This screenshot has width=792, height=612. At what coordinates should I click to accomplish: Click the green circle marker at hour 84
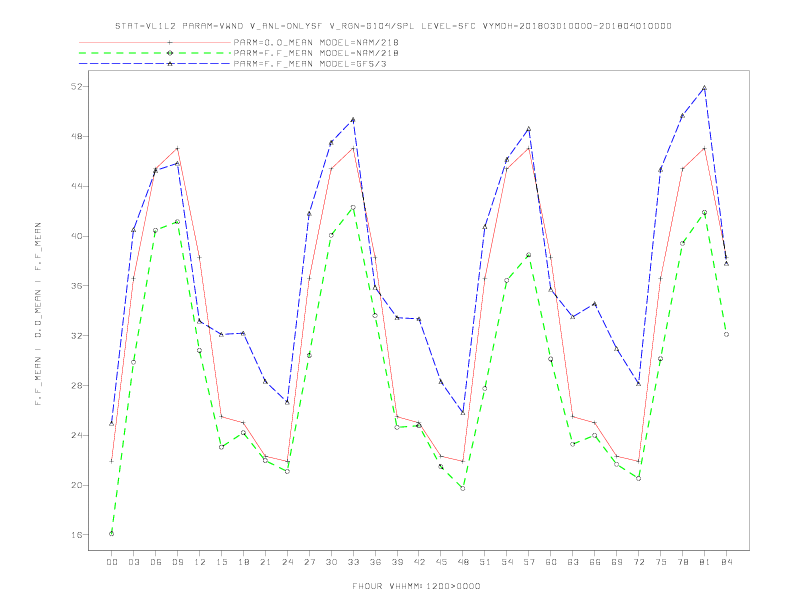coord(726,334)
